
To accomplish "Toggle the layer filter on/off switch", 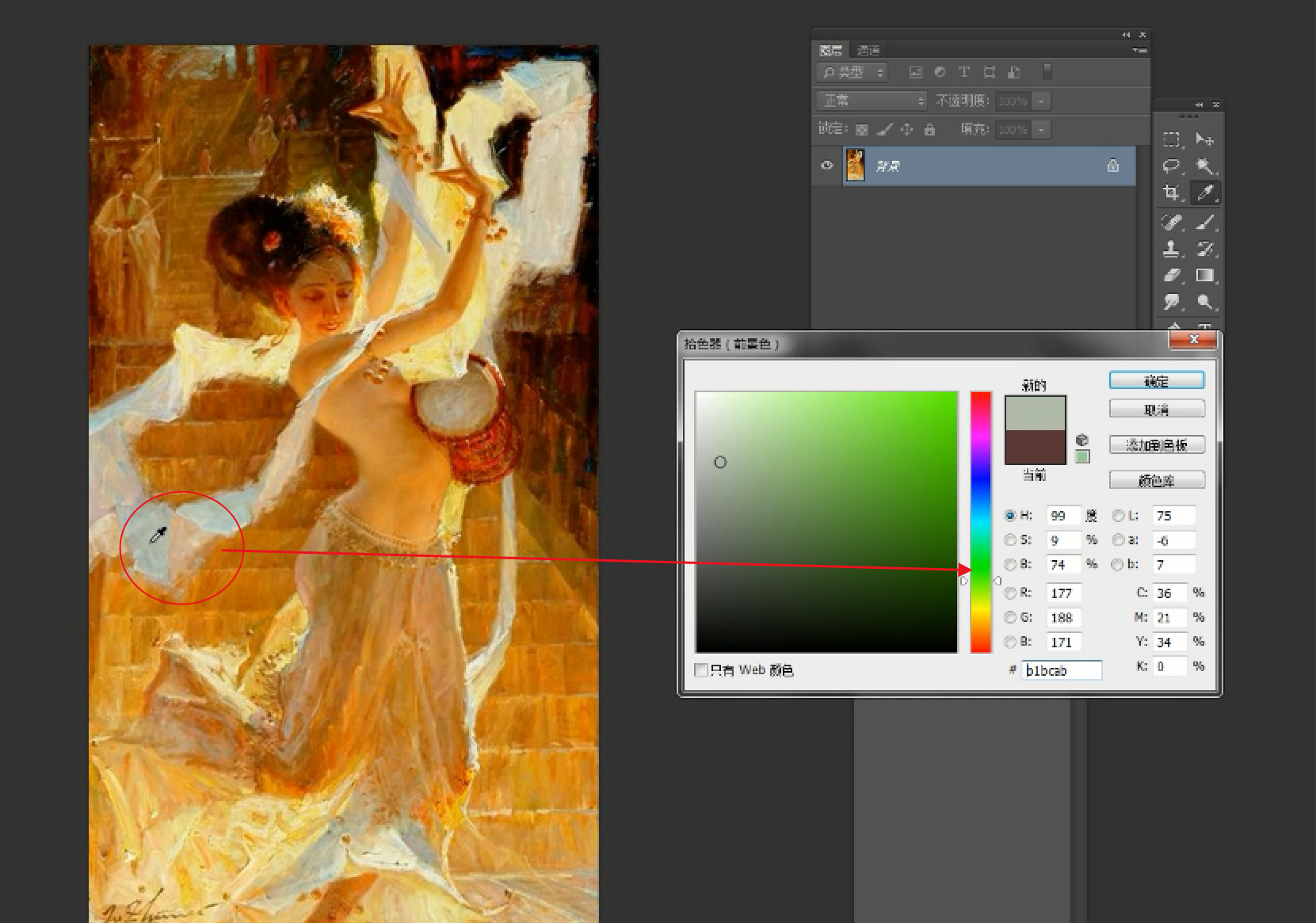I will tap(1047, 72).
